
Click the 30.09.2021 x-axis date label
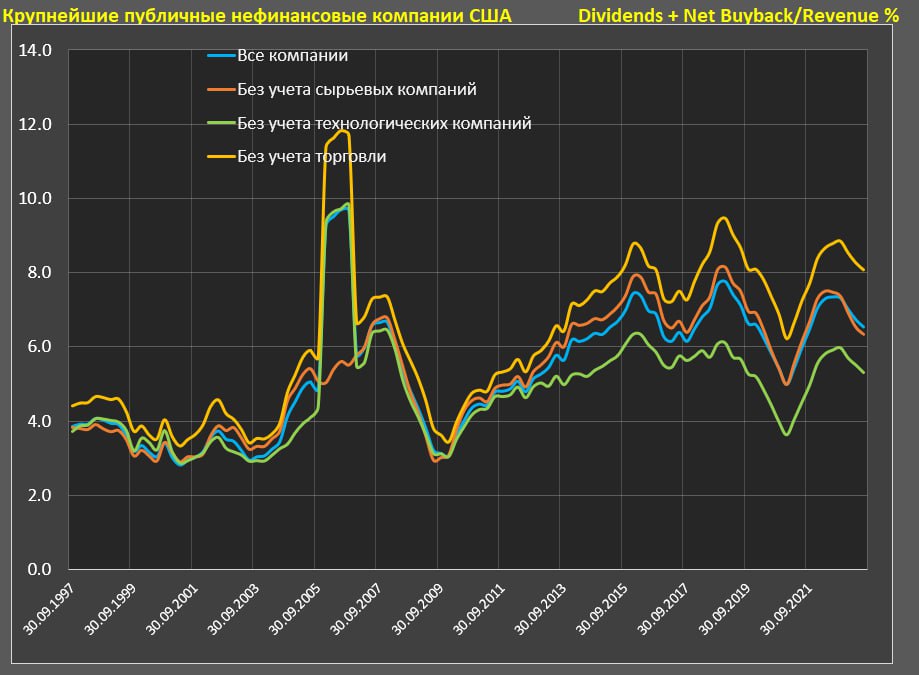pyautogui.click(x=785, y=608)
